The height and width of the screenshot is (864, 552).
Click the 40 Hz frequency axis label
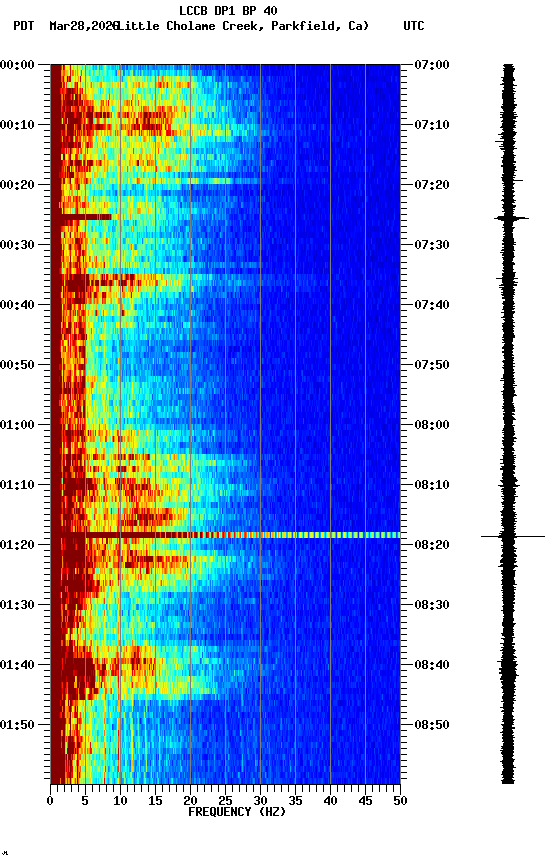[x=331, y=801]
